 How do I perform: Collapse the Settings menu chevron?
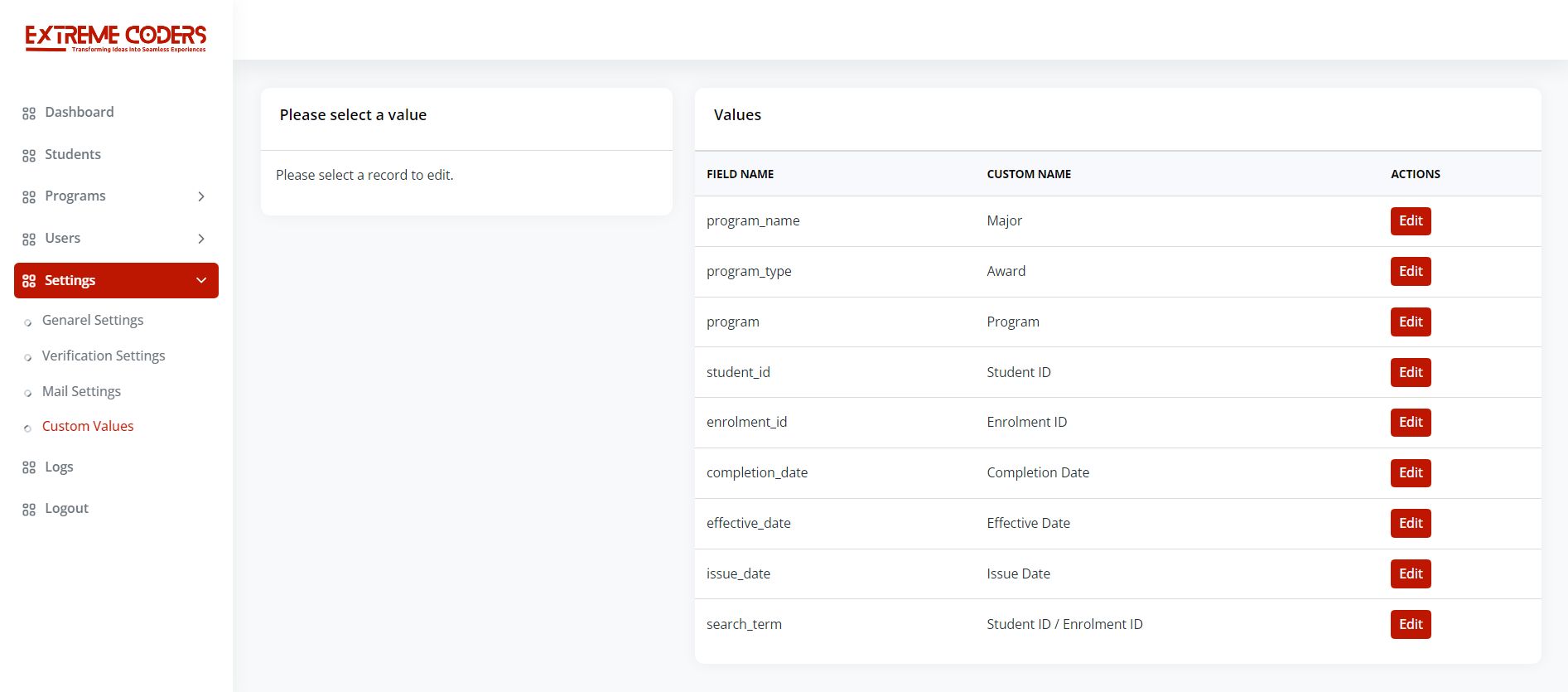click(x=201, y=280)
